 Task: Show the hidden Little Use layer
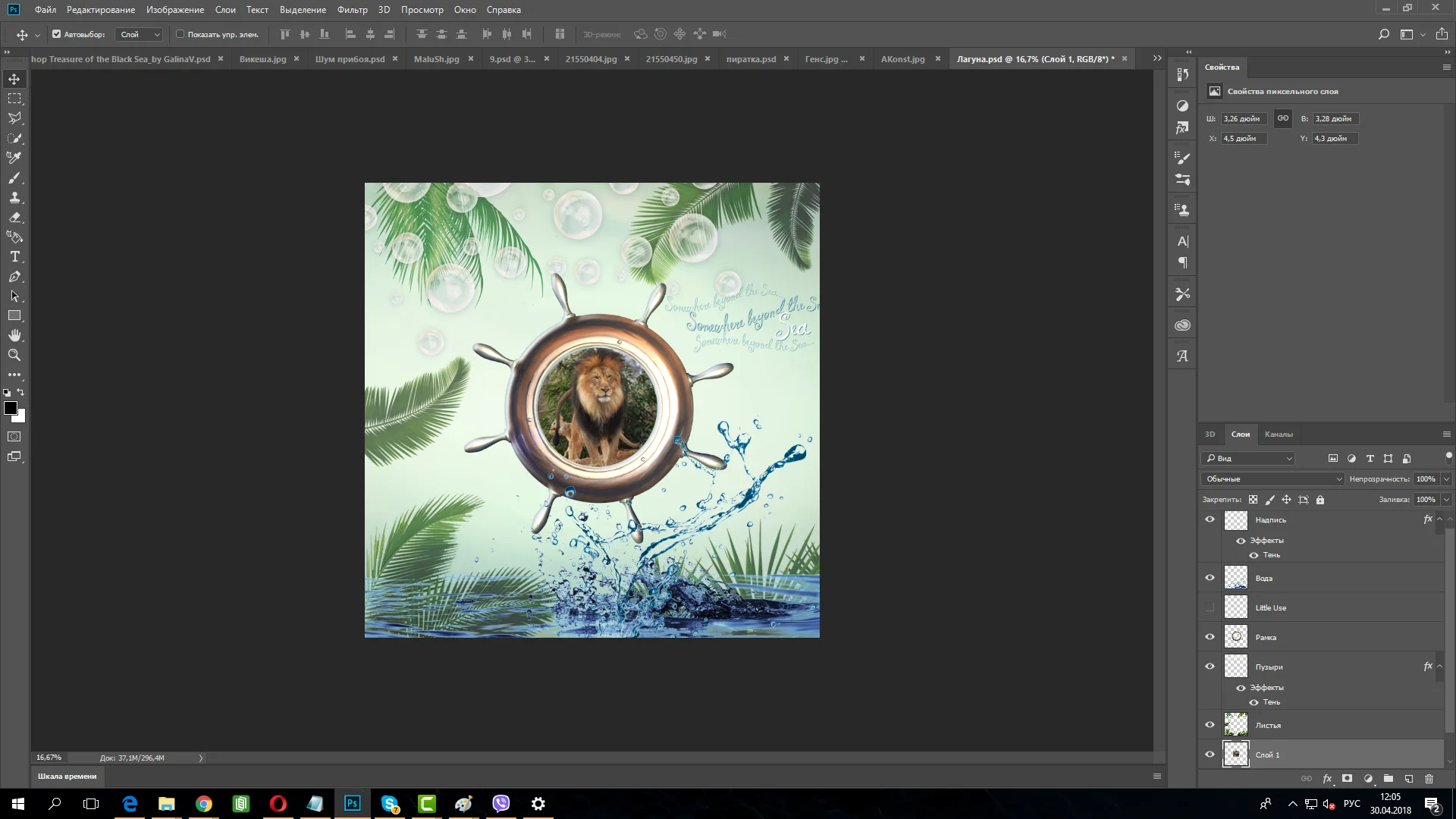1210,607
